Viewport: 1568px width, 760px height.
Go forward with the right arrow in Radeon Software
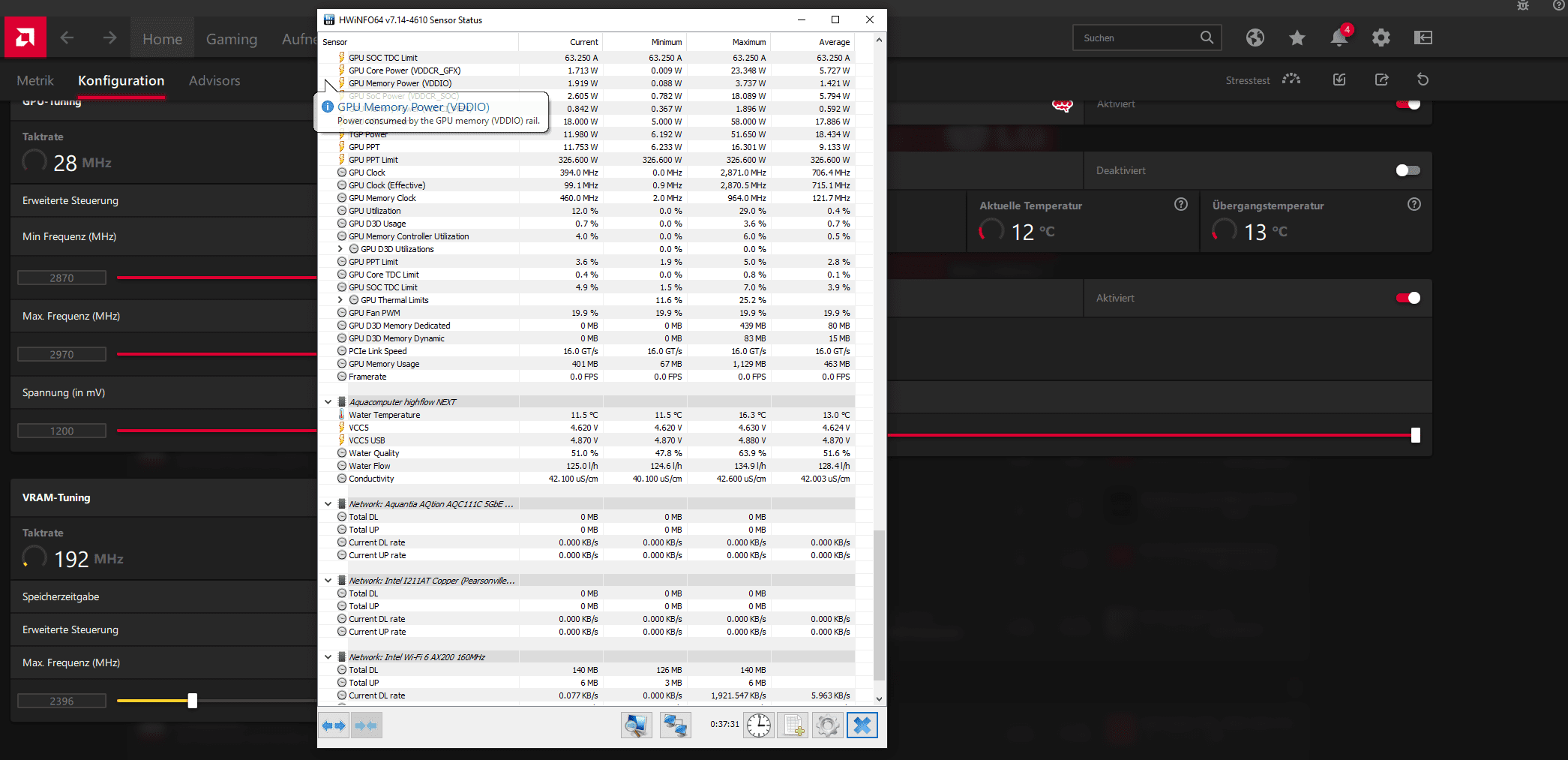pos(109,38)
